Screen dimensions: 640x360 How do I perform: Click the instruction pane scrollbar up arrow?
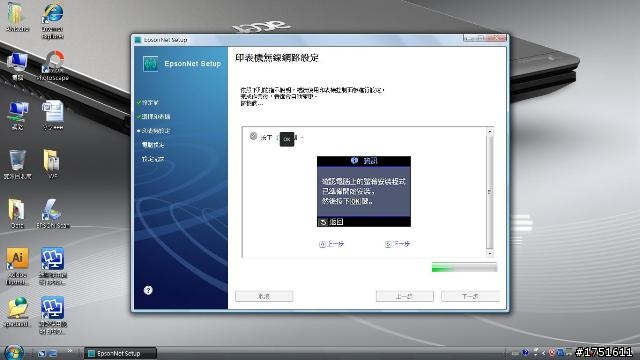(x=490, y=131)
